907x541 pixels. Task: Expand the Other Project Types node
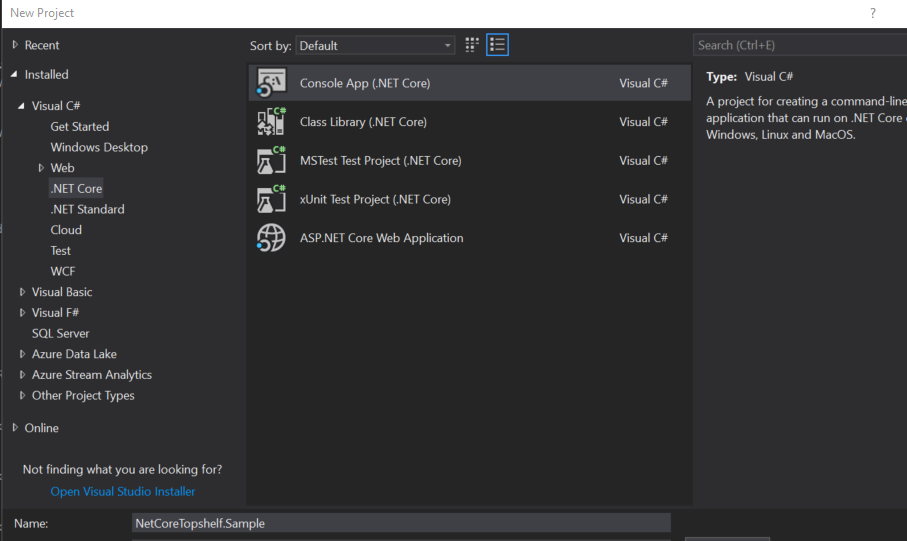(x=22, y=395)
